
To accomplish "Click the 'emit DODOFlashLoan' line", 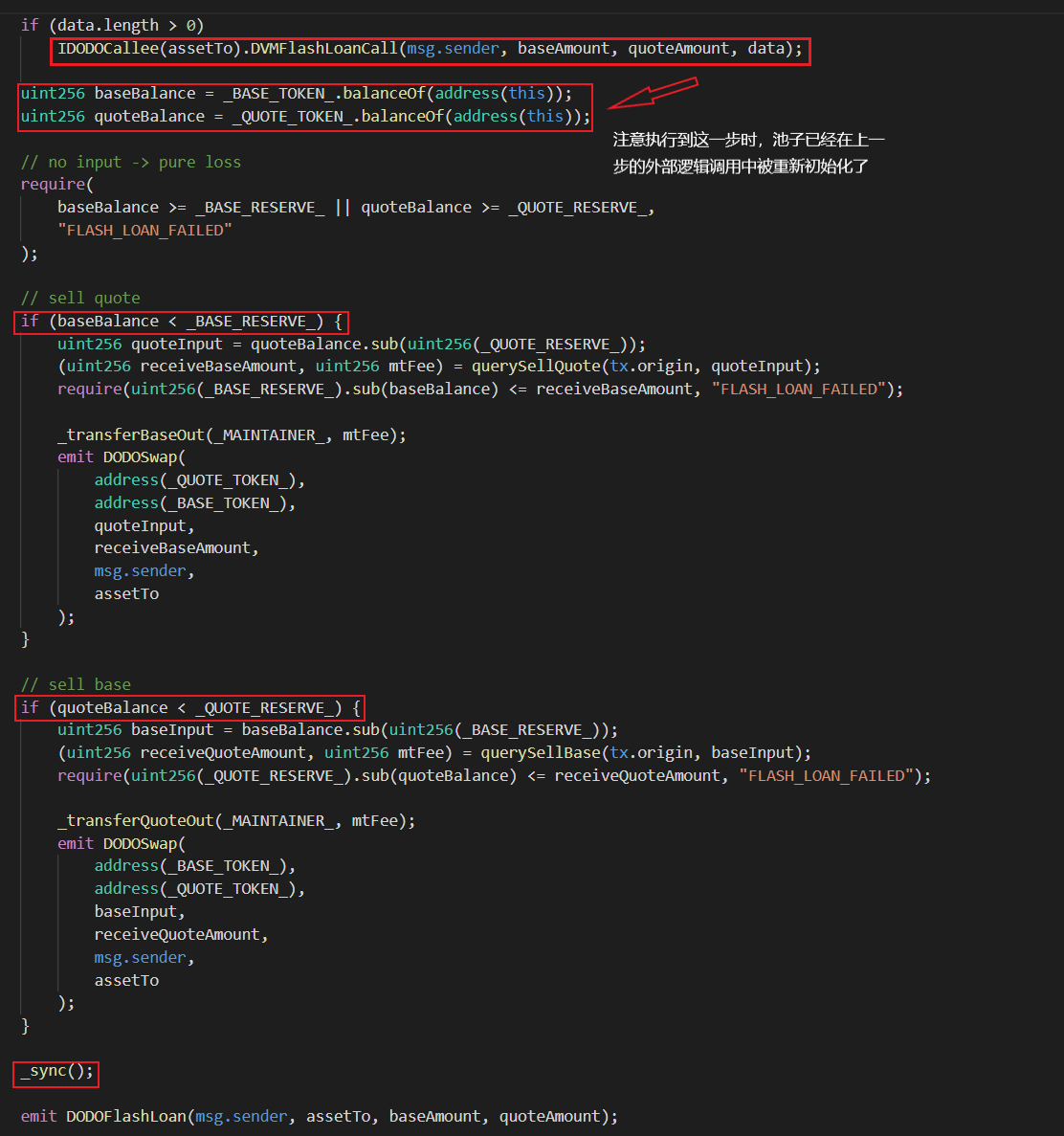I will point(320,1117).
